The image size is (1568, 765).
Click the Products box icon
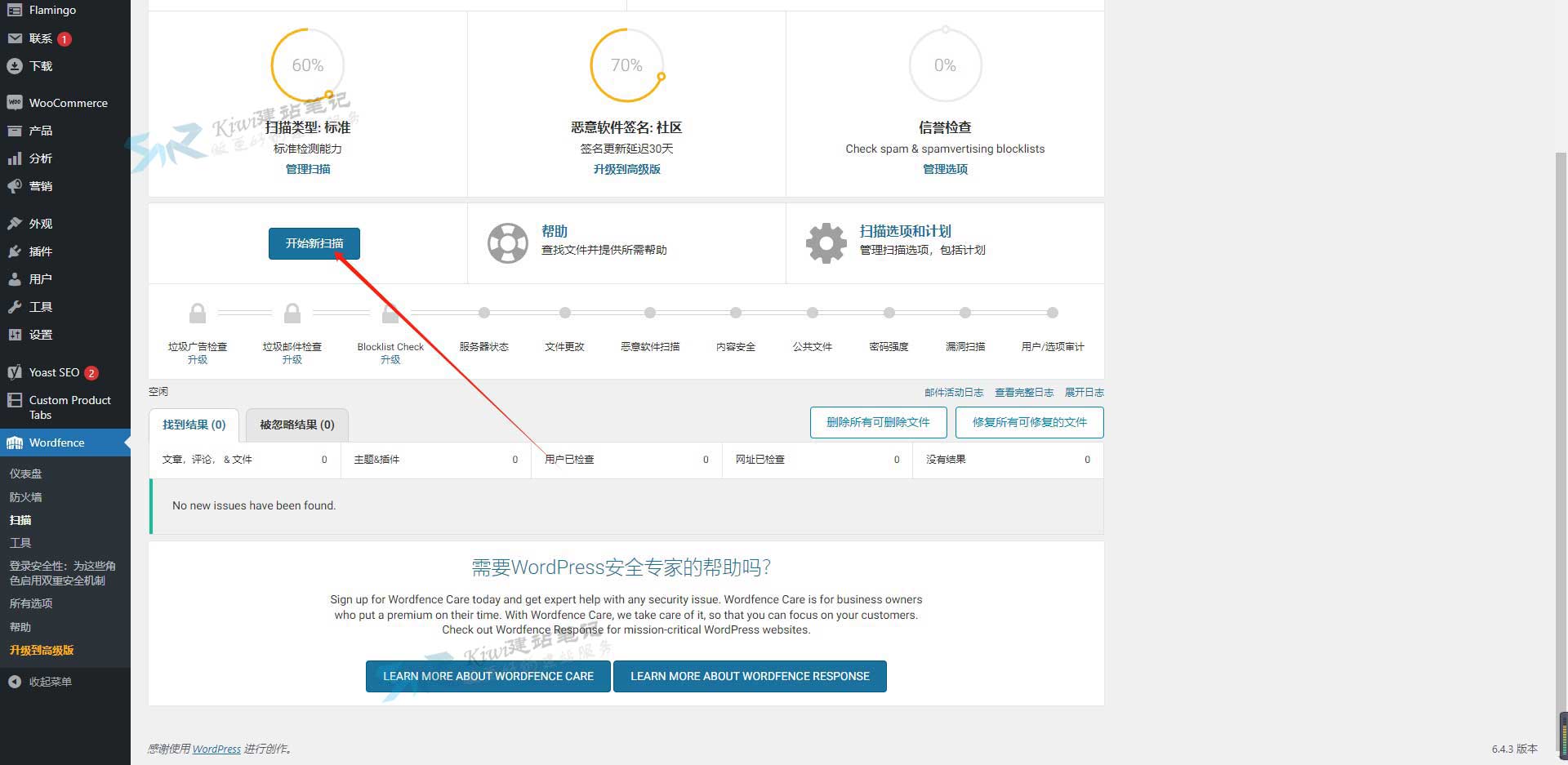coord(15,131)
